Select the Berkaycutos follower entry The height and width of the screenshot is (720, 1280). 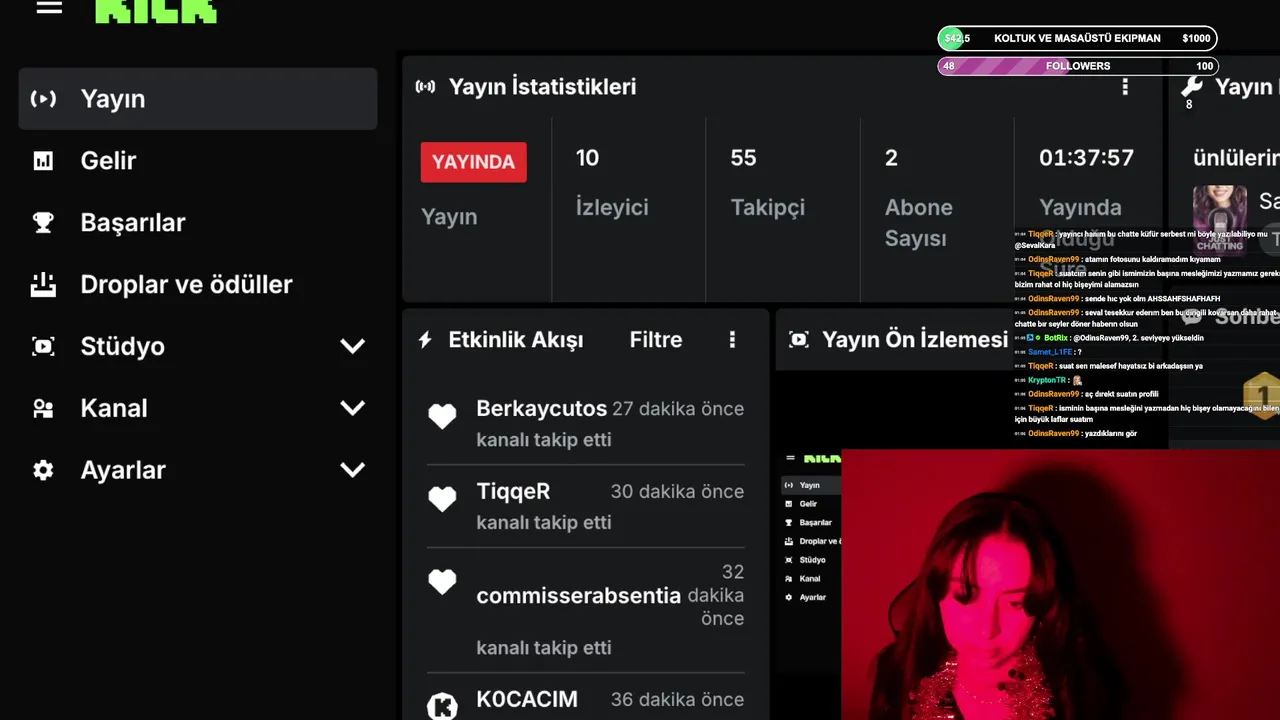point(586,424)
